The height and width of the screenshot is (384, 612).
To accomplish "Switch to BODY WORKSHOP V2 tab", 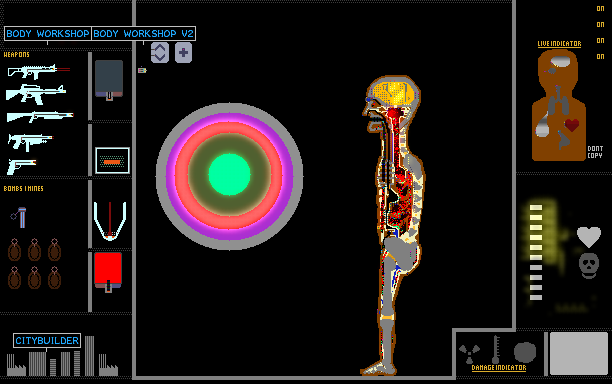I will coord(143,34).
